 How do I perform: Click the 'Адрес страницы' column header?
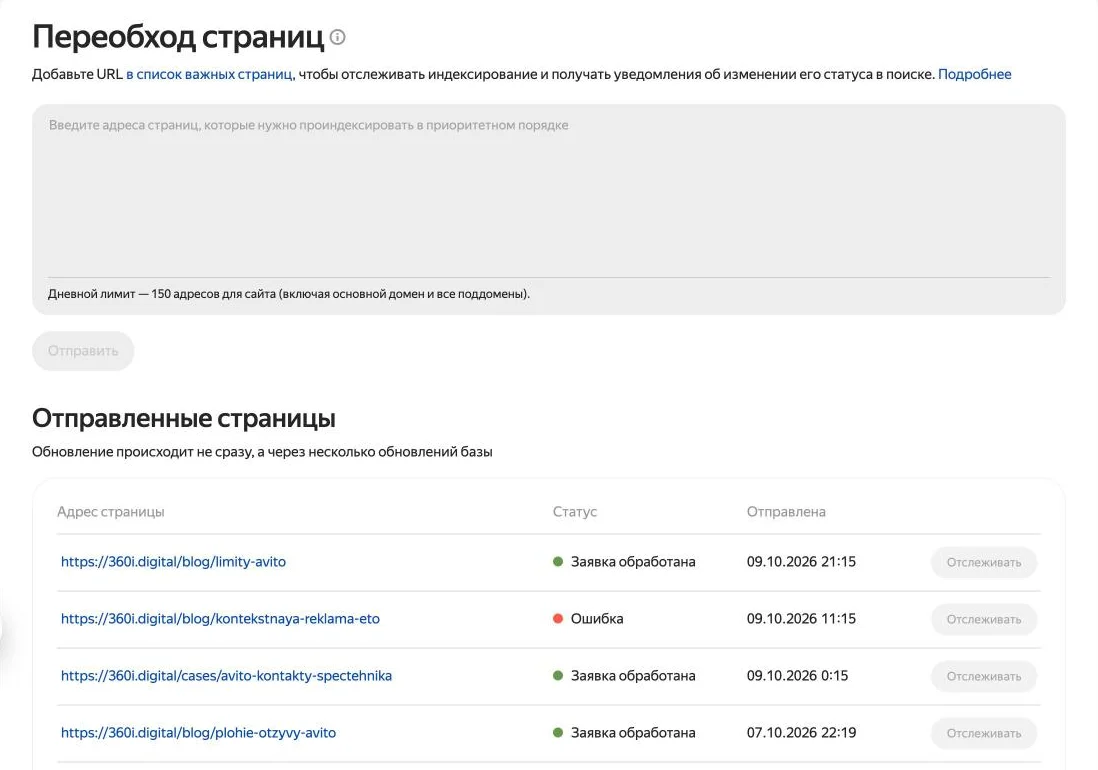[x=111, y=512]
